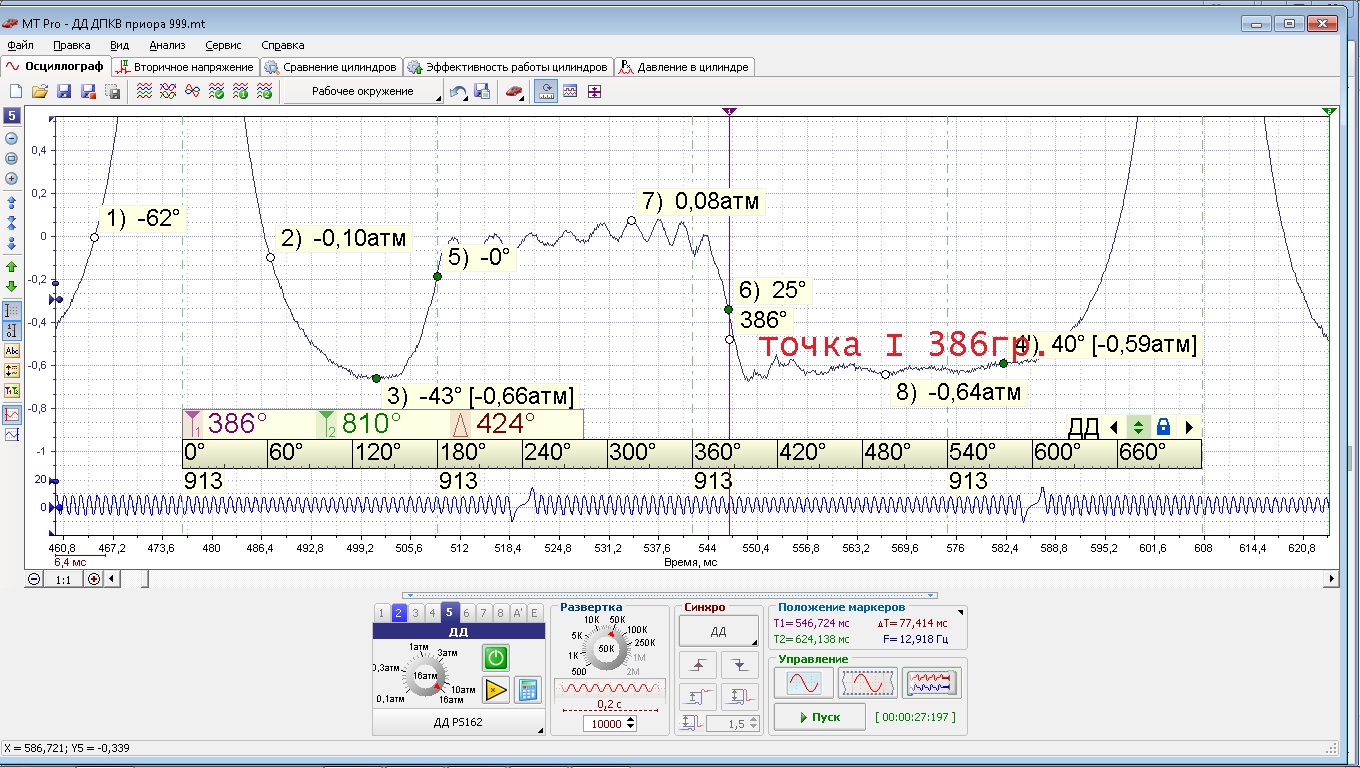Screen dimensions: 1360x768
Task: Open the Файл menu
Action: pos(20,45)
